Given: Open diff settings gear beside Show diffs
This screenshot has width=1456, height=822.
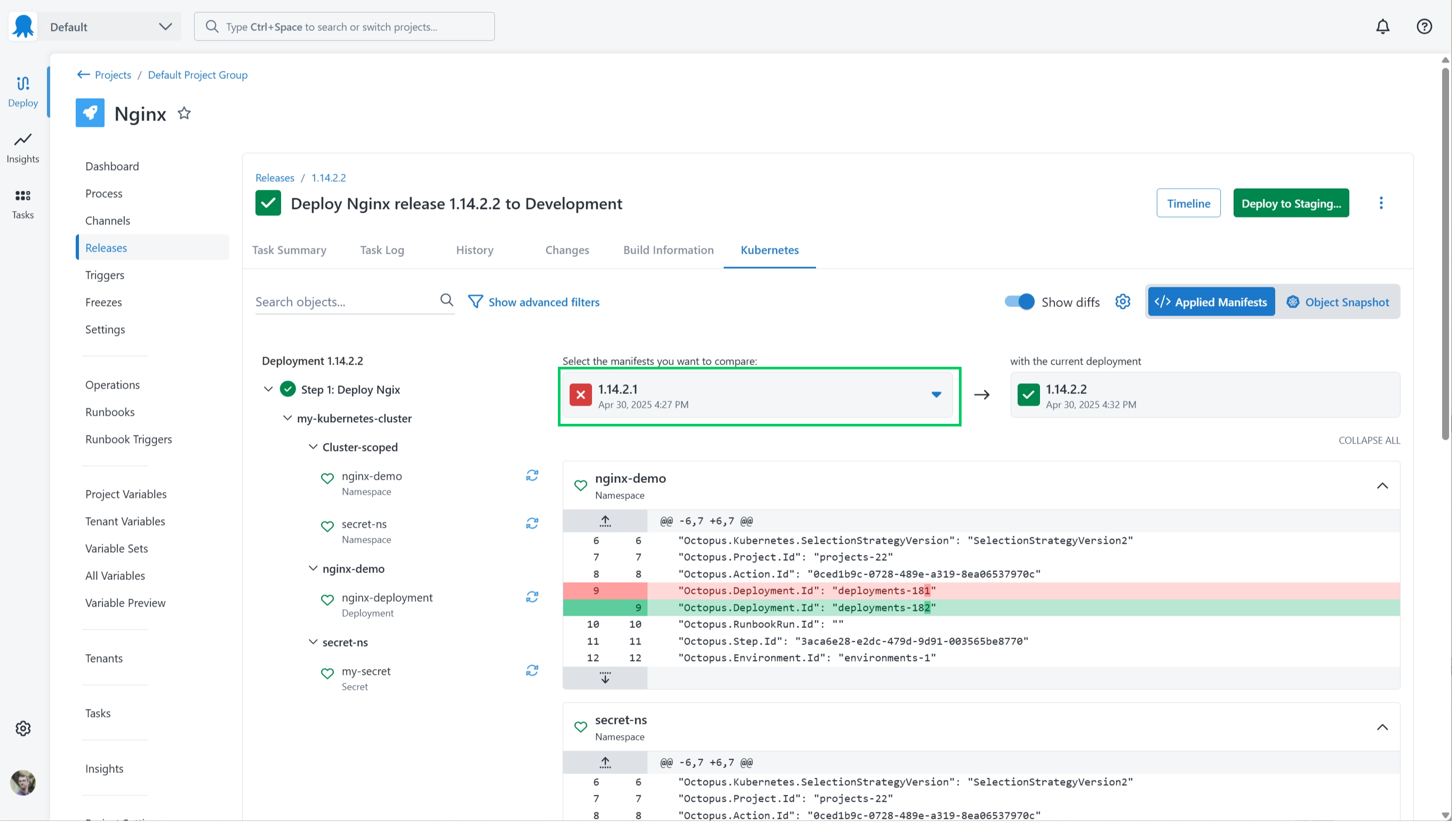Looking at the screenshot, I should (1123, 302).
